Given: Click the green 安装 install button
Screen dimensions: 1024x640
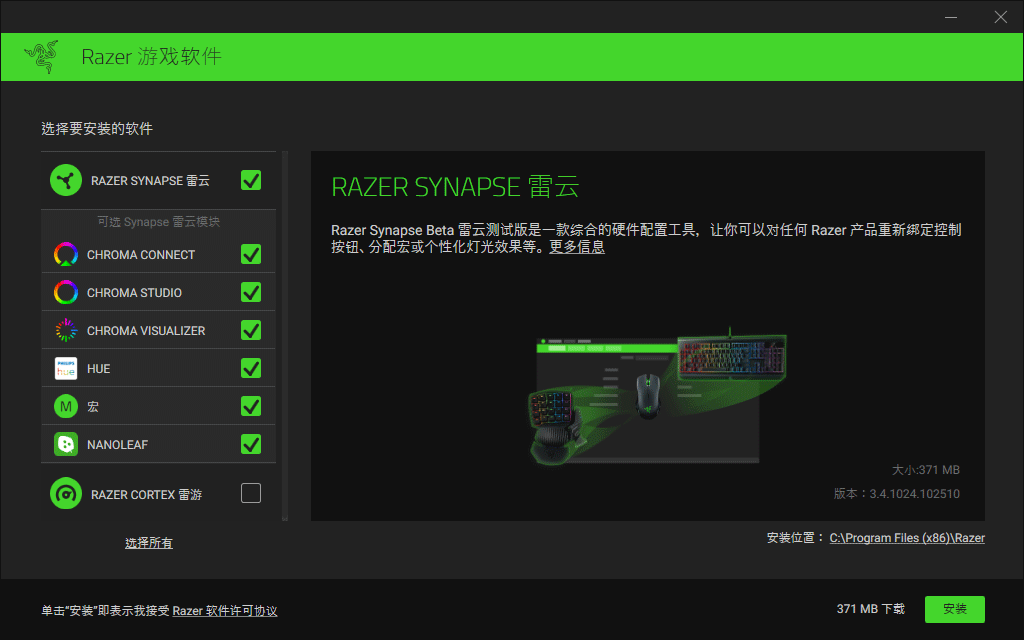Looking at the screenshot, I should [x=955, y=609].
